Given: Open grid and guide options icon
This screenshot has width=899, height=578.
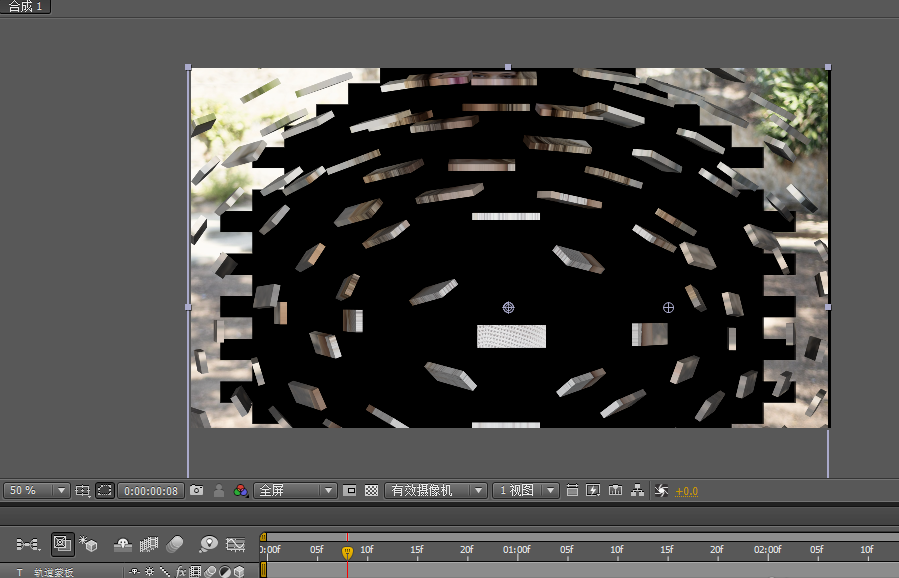Looking at the screenshot, I should tap(82, 491).
